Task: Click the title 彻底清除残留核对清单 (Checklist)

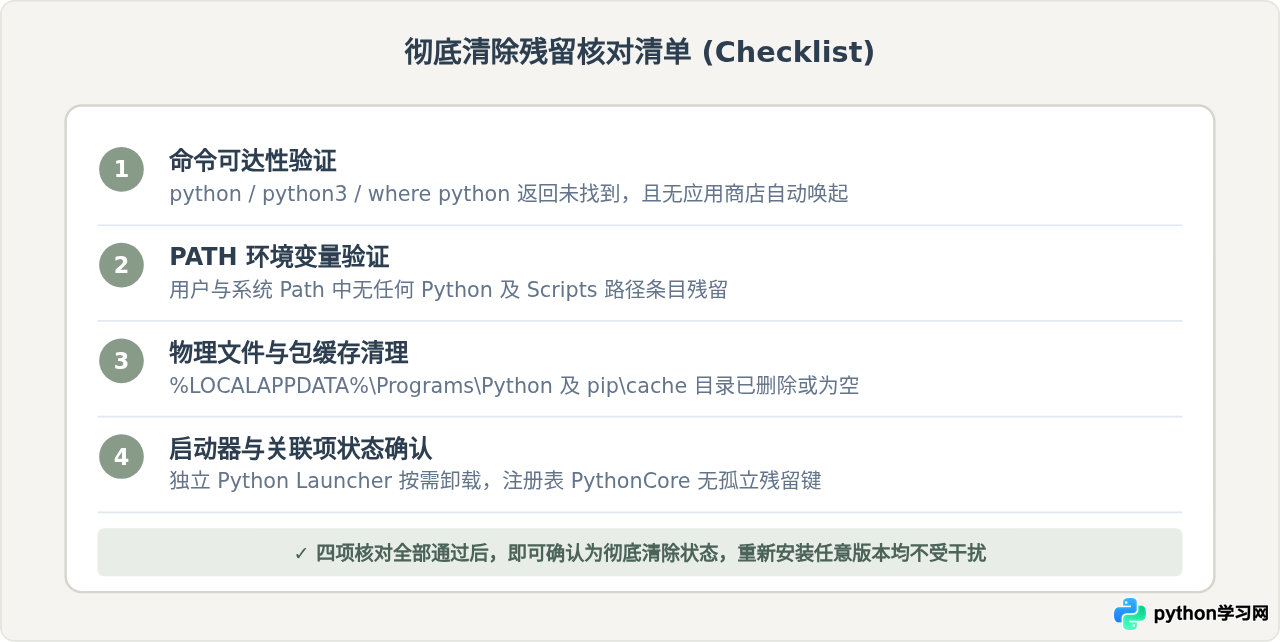Action: [640, 52]
